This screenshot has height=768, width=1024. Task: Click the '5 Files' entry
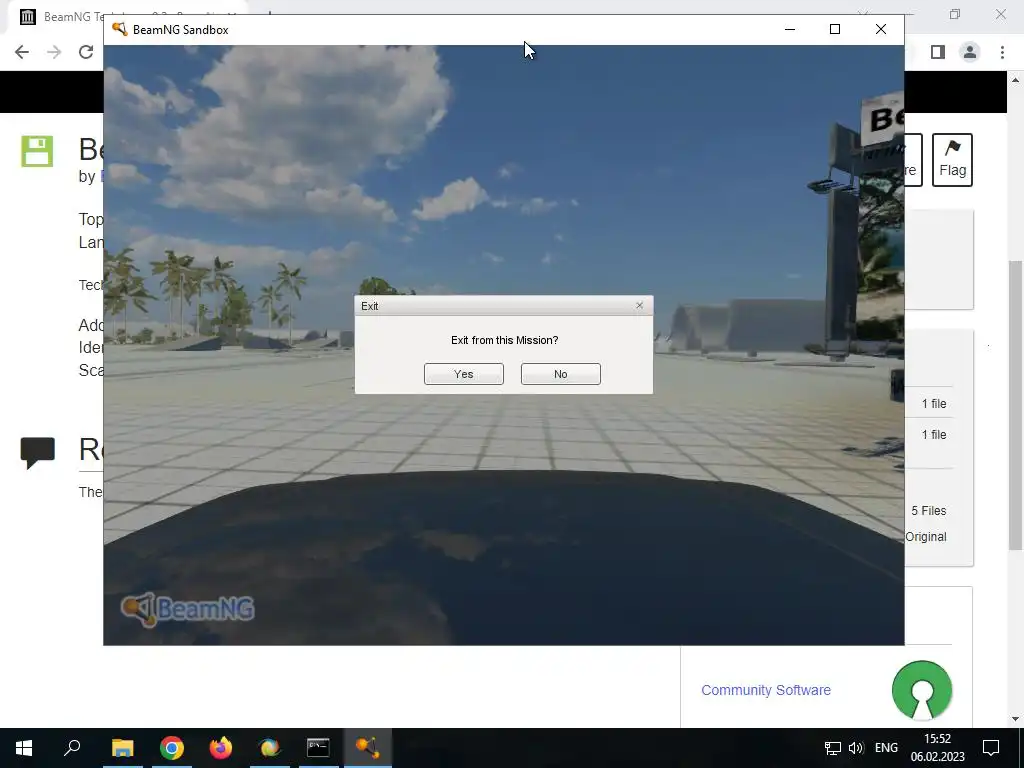pyautogui.click(x=929, y=511)
